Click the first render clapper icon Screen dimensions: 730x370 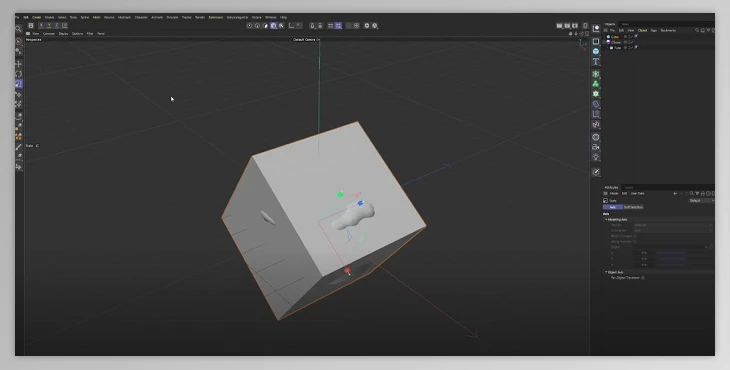point(560,26)
